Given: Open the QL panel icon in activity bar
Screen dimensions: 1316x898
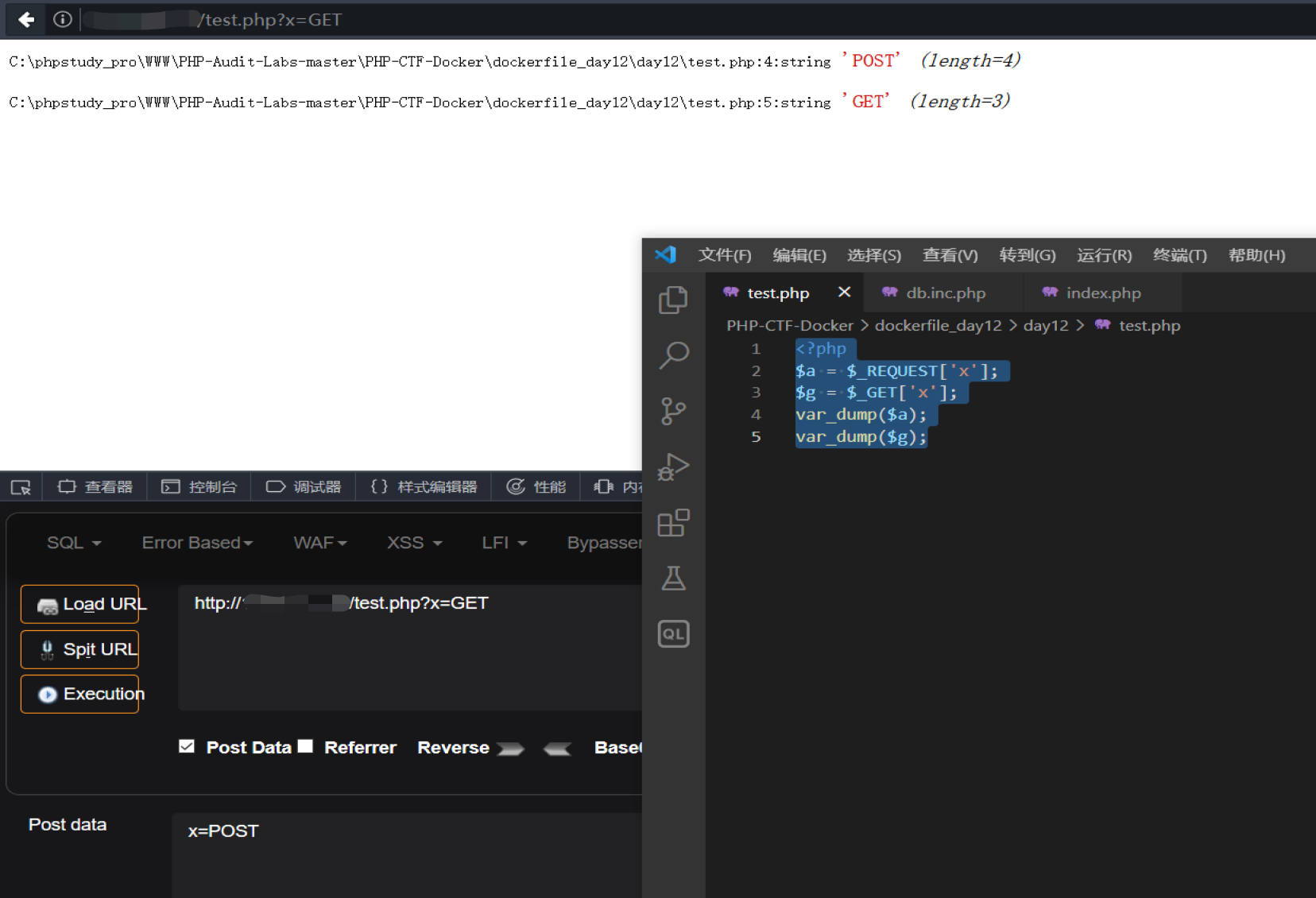Looking at the screenshot, I should point(673,634).
